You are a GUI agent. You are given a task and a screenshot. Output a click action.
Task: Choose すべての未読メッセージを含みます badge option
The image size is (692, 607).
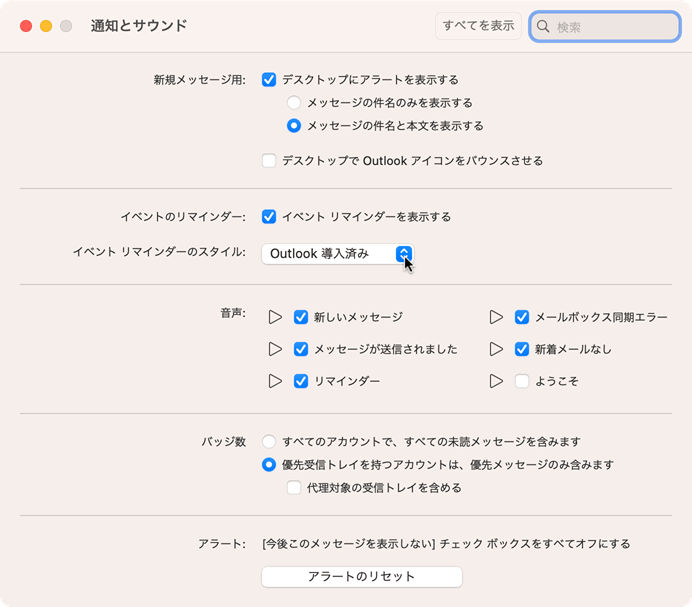(269, 441)
